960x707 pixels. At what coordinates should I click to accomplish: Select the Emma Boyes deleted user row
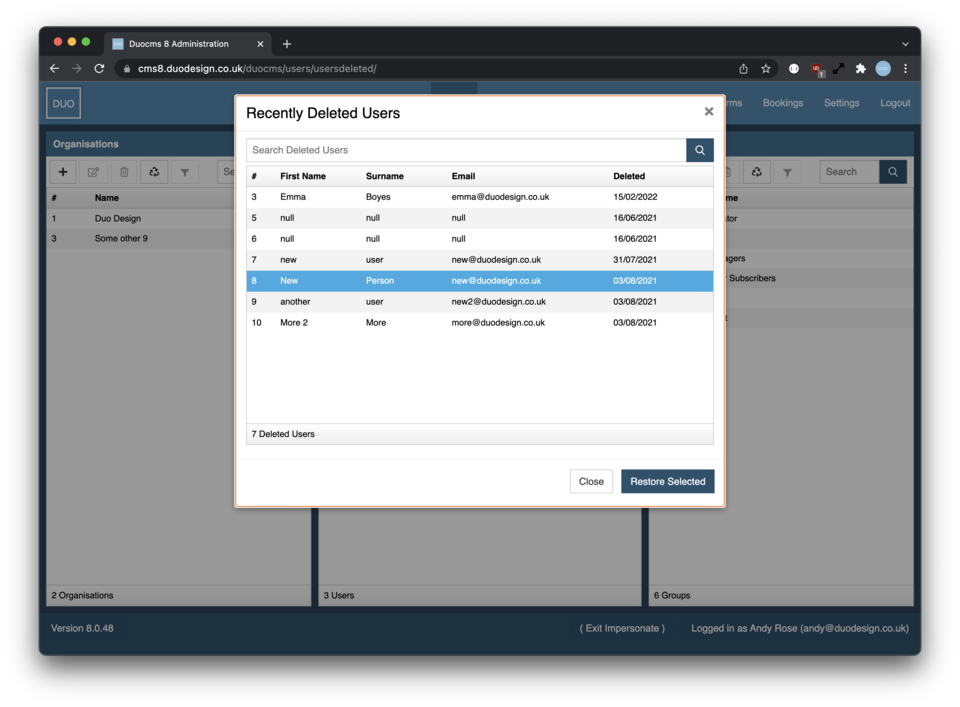480,197
